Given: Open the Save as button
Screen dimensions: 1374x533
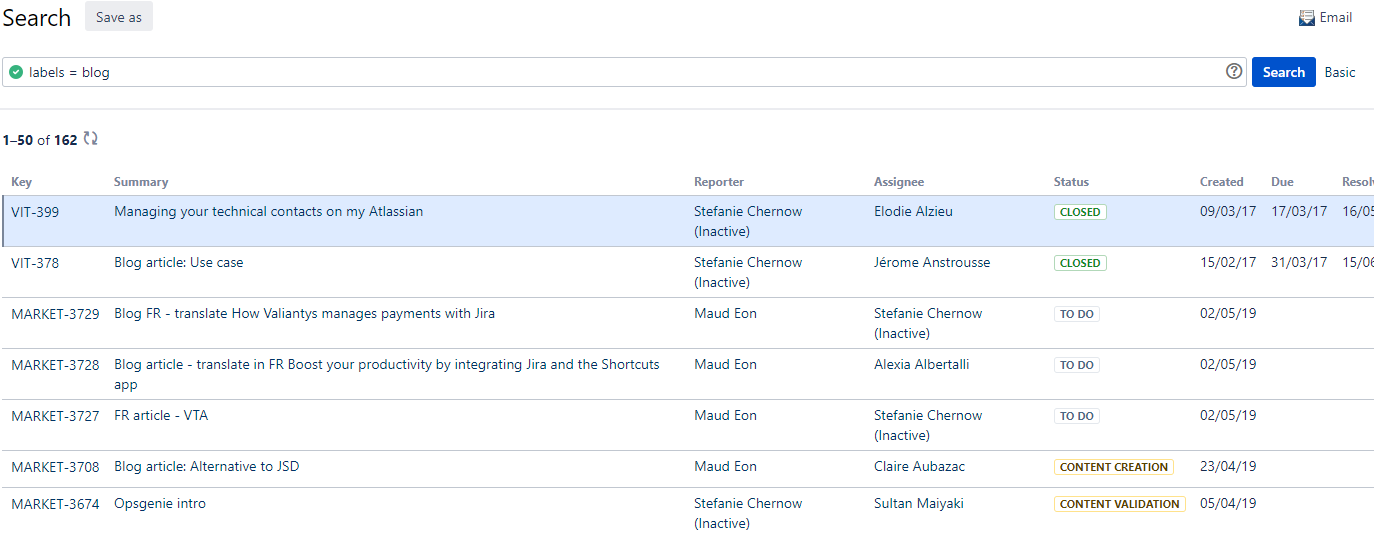Looking at the screenshot, I should tap(119, 17).
